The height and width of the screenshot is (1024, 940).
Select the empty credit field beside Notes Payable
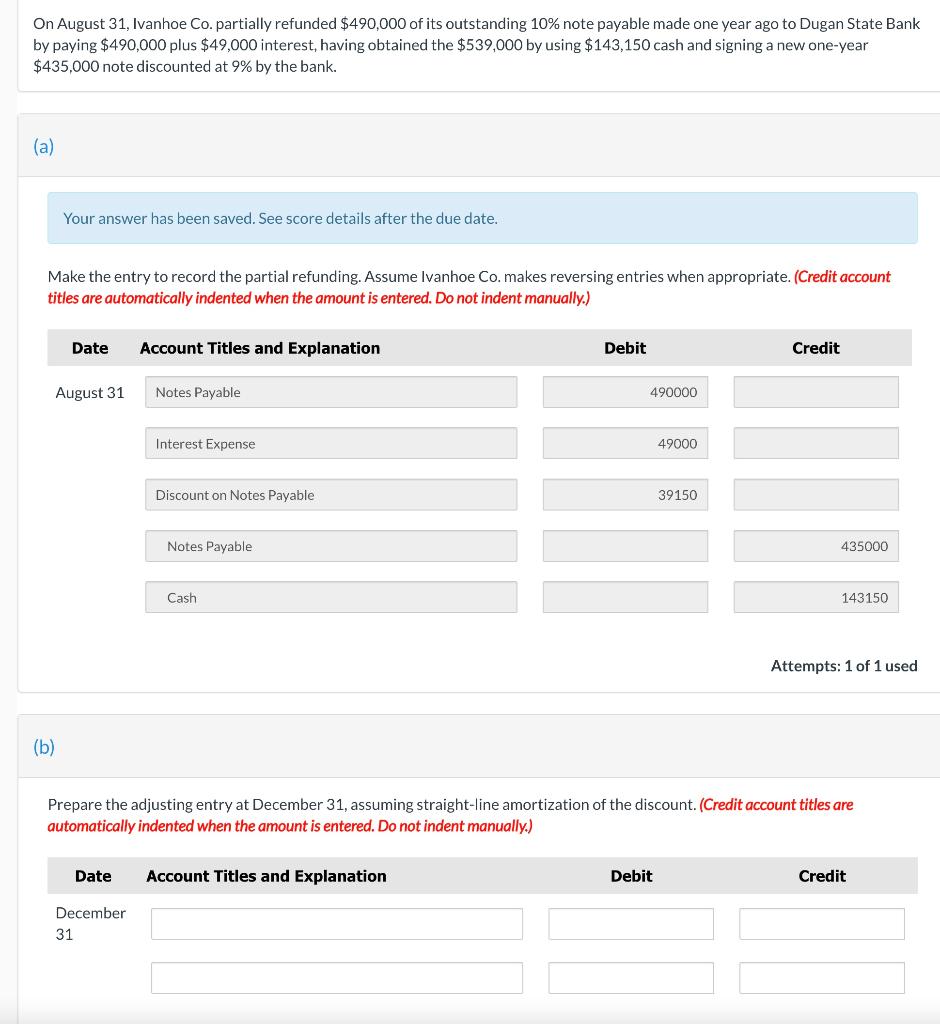(x=815, y=392)
